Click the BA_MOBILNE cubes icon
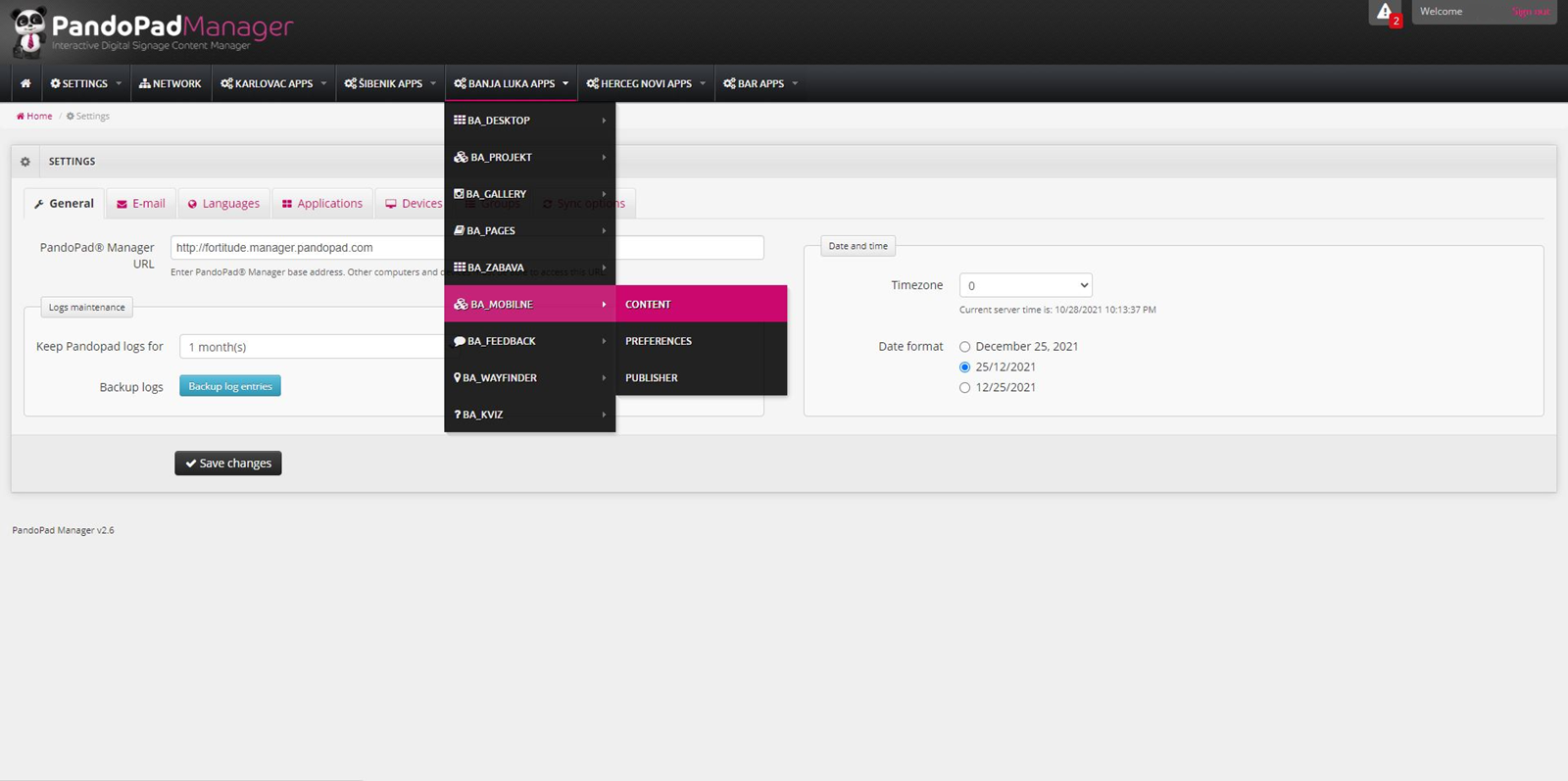Screen dimensions: 1568x781 pyautogui.click(x=461, y=304)
